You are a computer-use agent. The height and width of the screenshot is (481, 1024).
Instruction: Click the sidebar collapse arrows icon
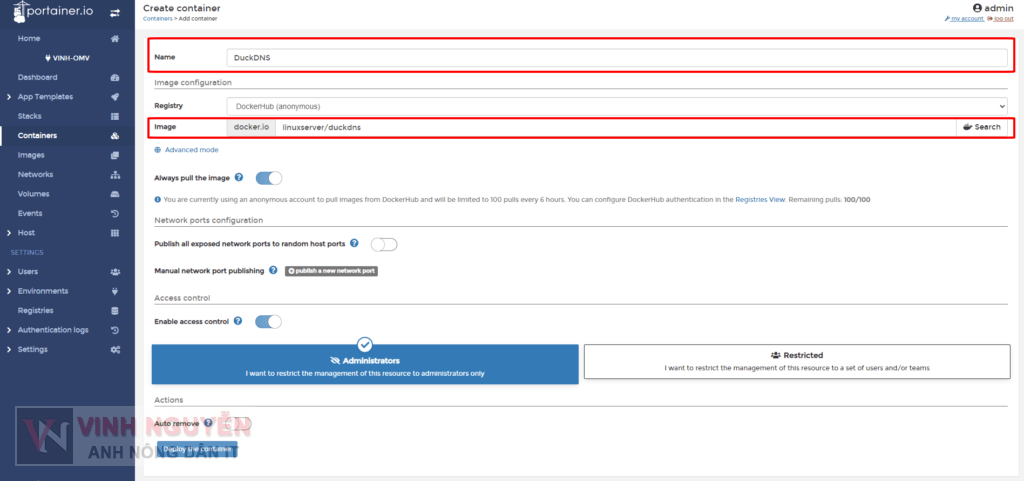115,13
